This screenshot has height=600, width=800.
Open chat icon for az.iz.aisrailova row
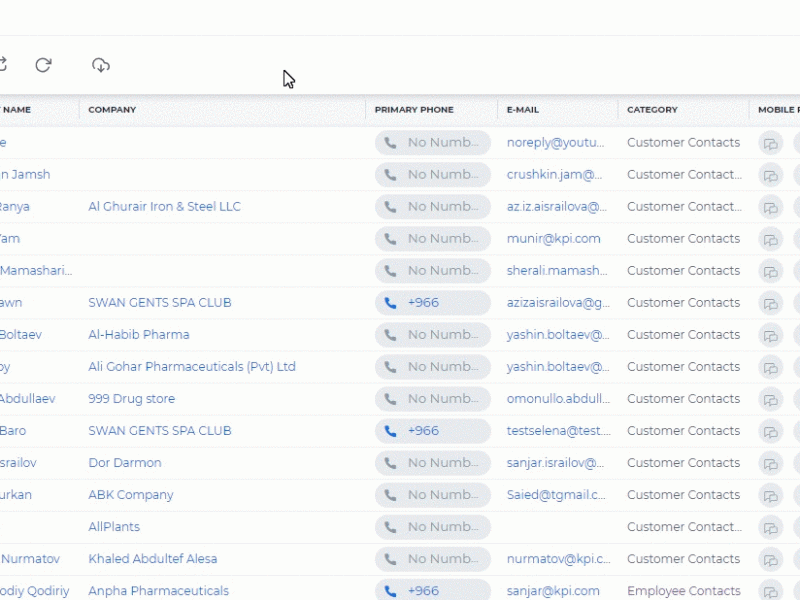click(770, 208)
